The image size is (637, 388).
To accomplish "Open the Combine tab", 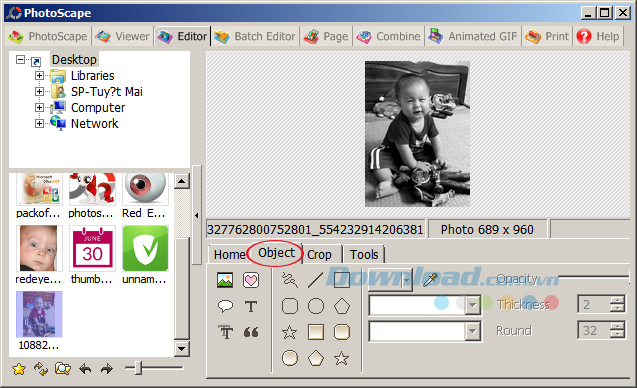I will click(388, 37).
